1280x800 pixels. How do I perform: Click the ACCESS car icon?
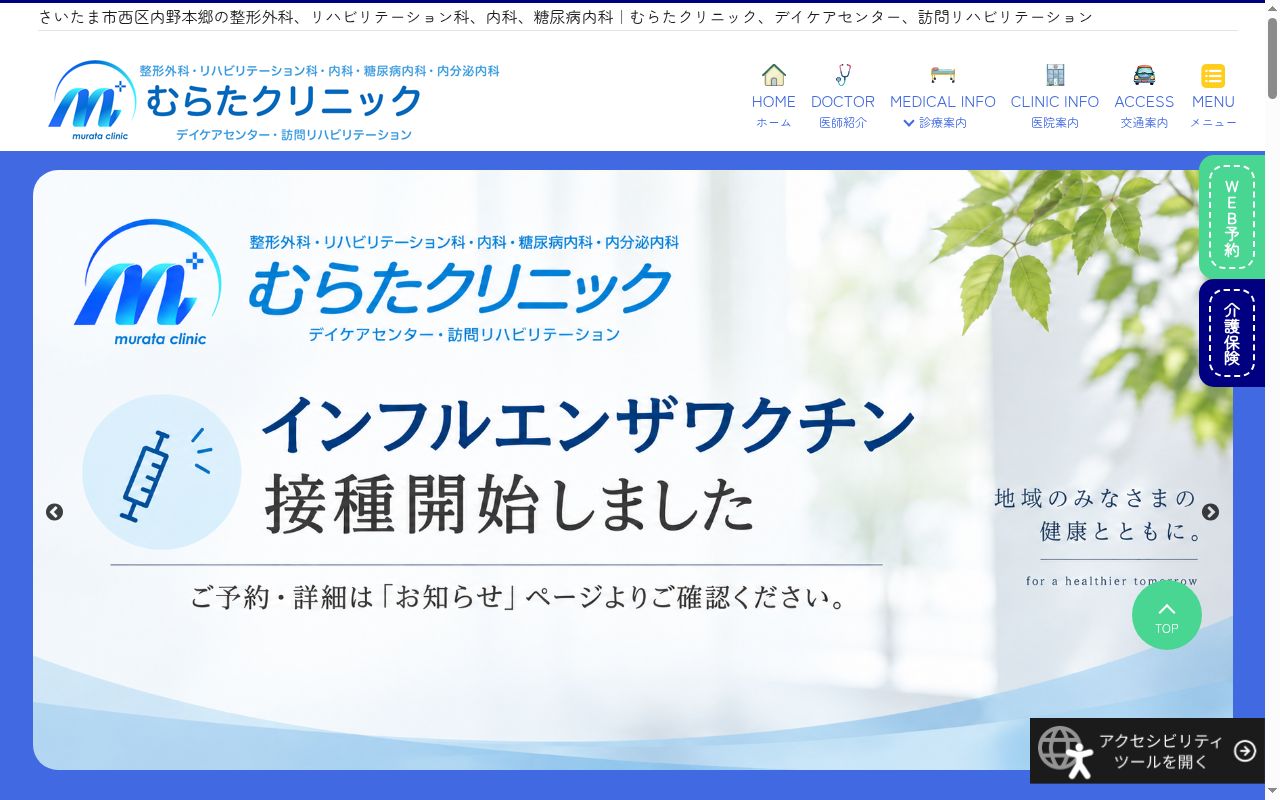[x=1144, y=75]
